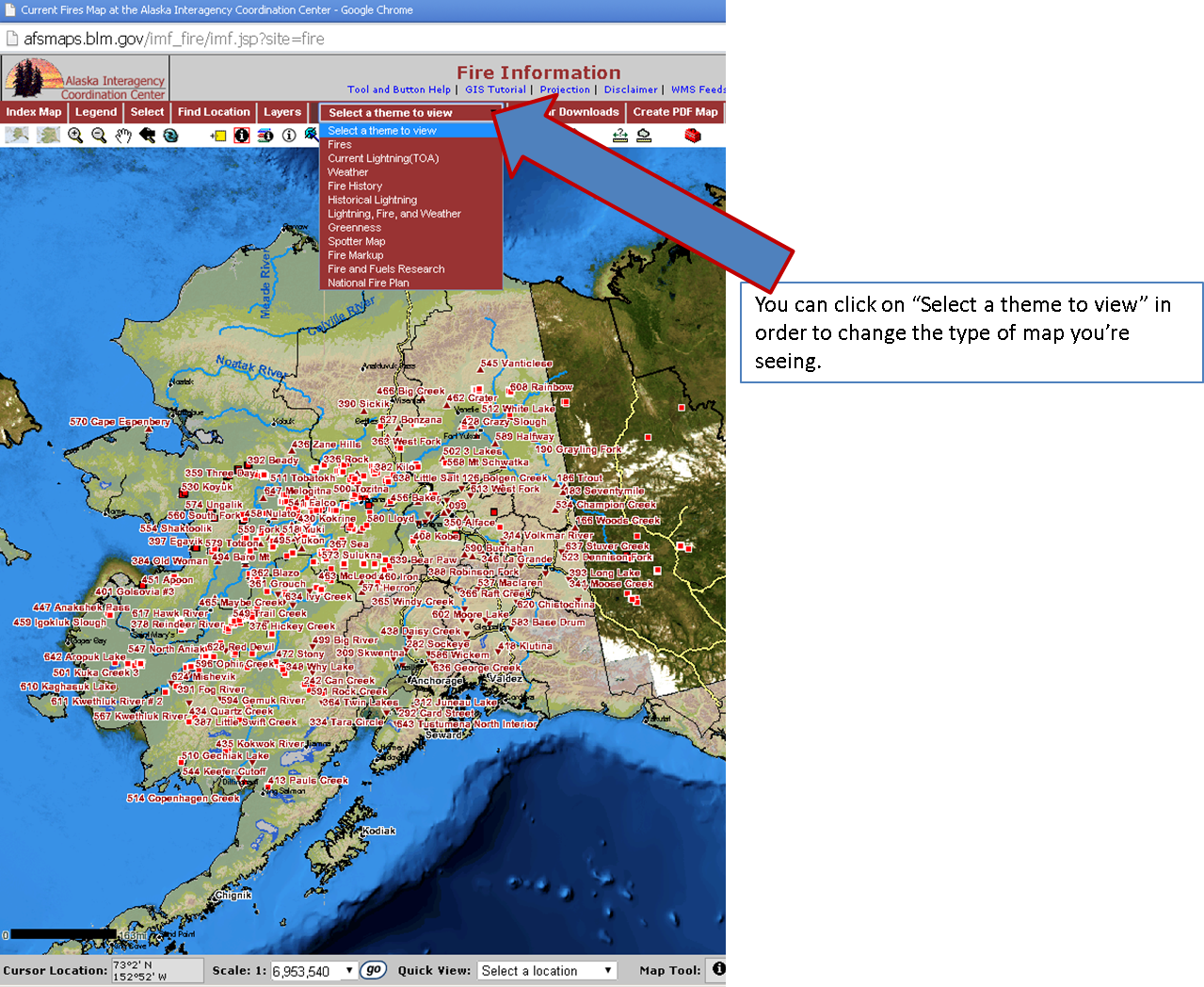Click the globe refresh map icon
The image size is (1204, 987).
click(170, 136)
